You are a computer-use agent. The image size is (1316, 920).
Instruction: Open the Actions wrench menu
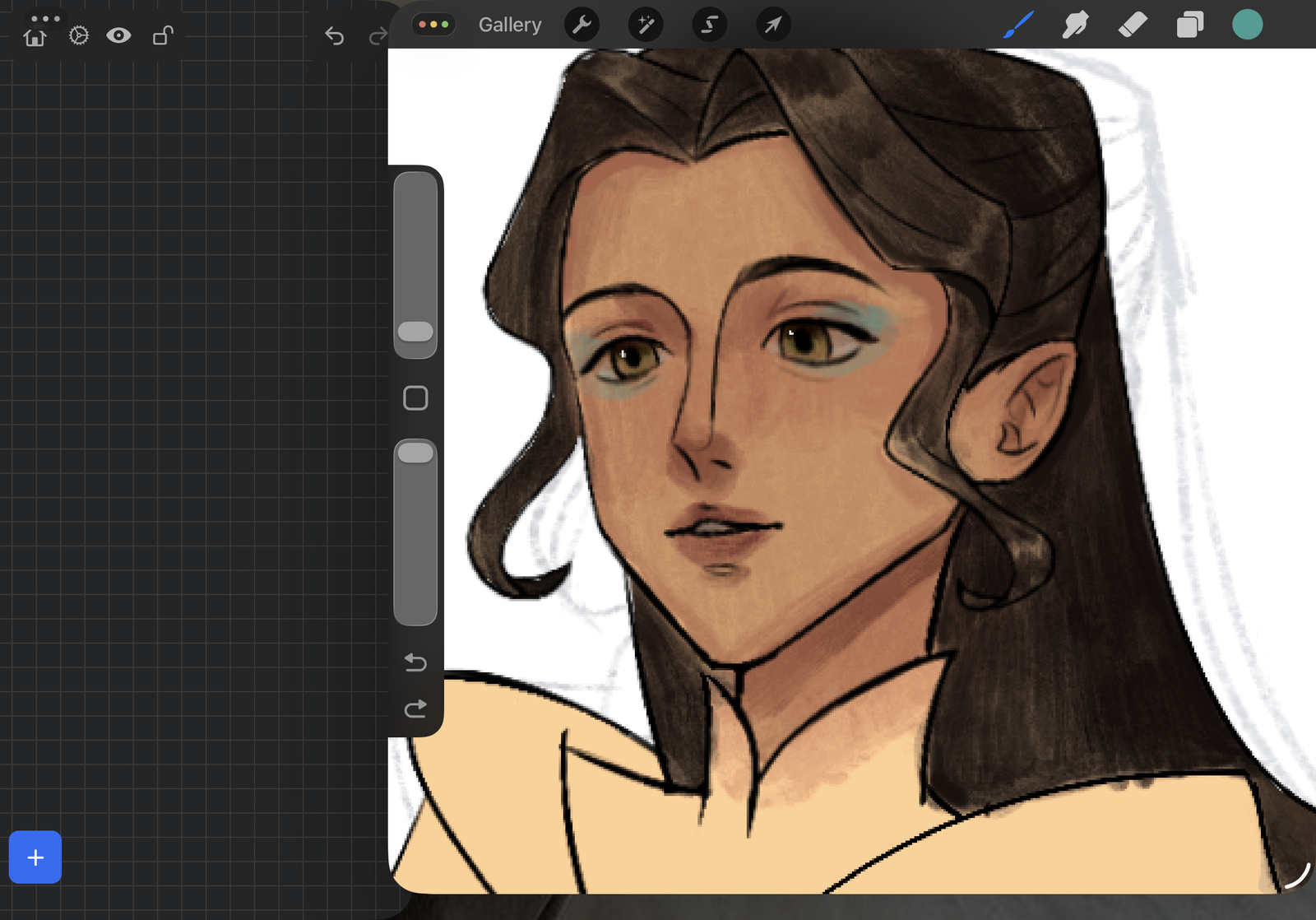coord(582,25)
